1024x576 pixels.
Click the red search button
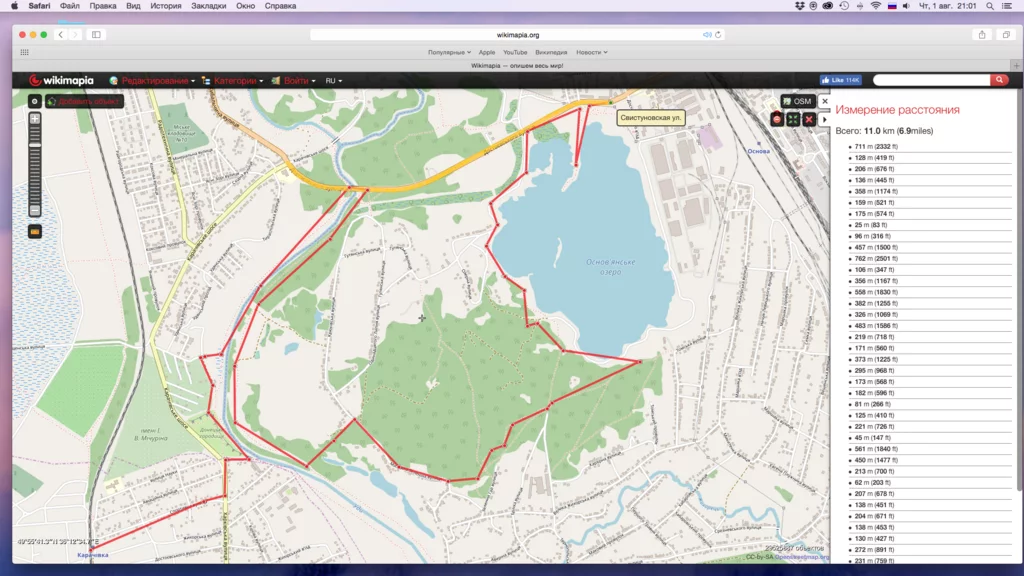pos(999,80)
